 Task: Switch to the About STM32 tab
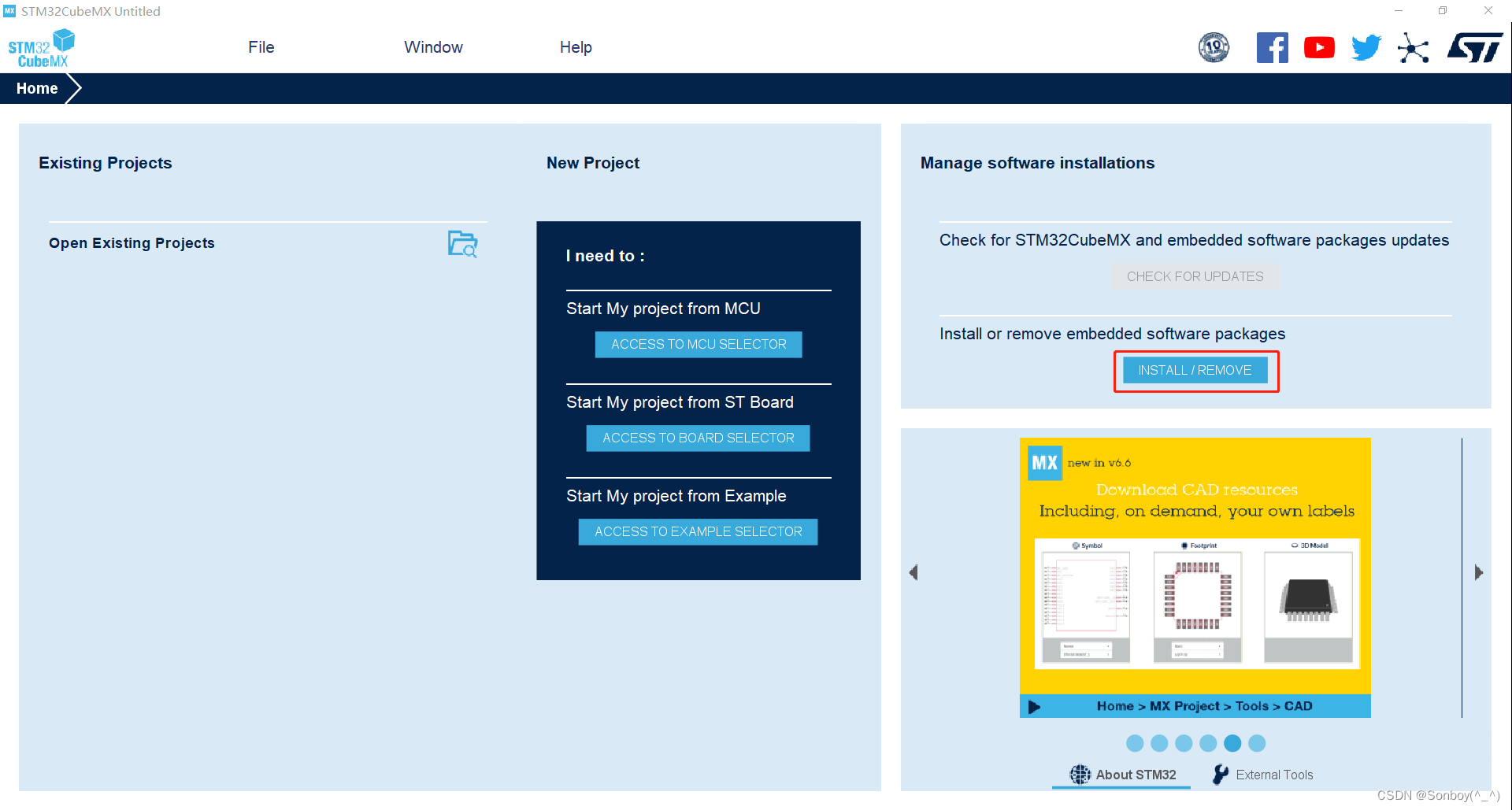point(1122,775)
